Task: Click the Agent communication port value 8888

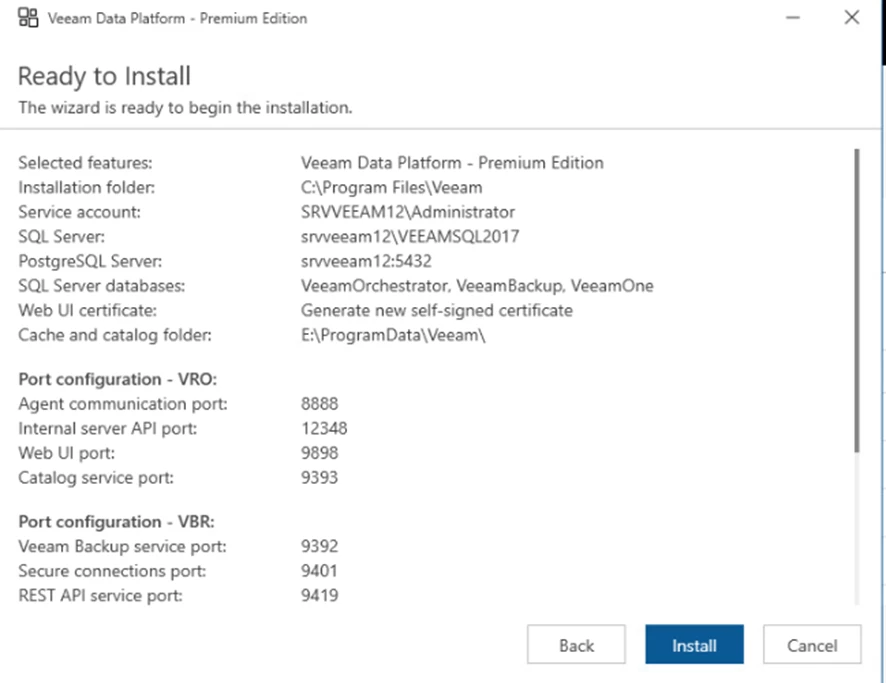Action: click(x=319, y=404)
